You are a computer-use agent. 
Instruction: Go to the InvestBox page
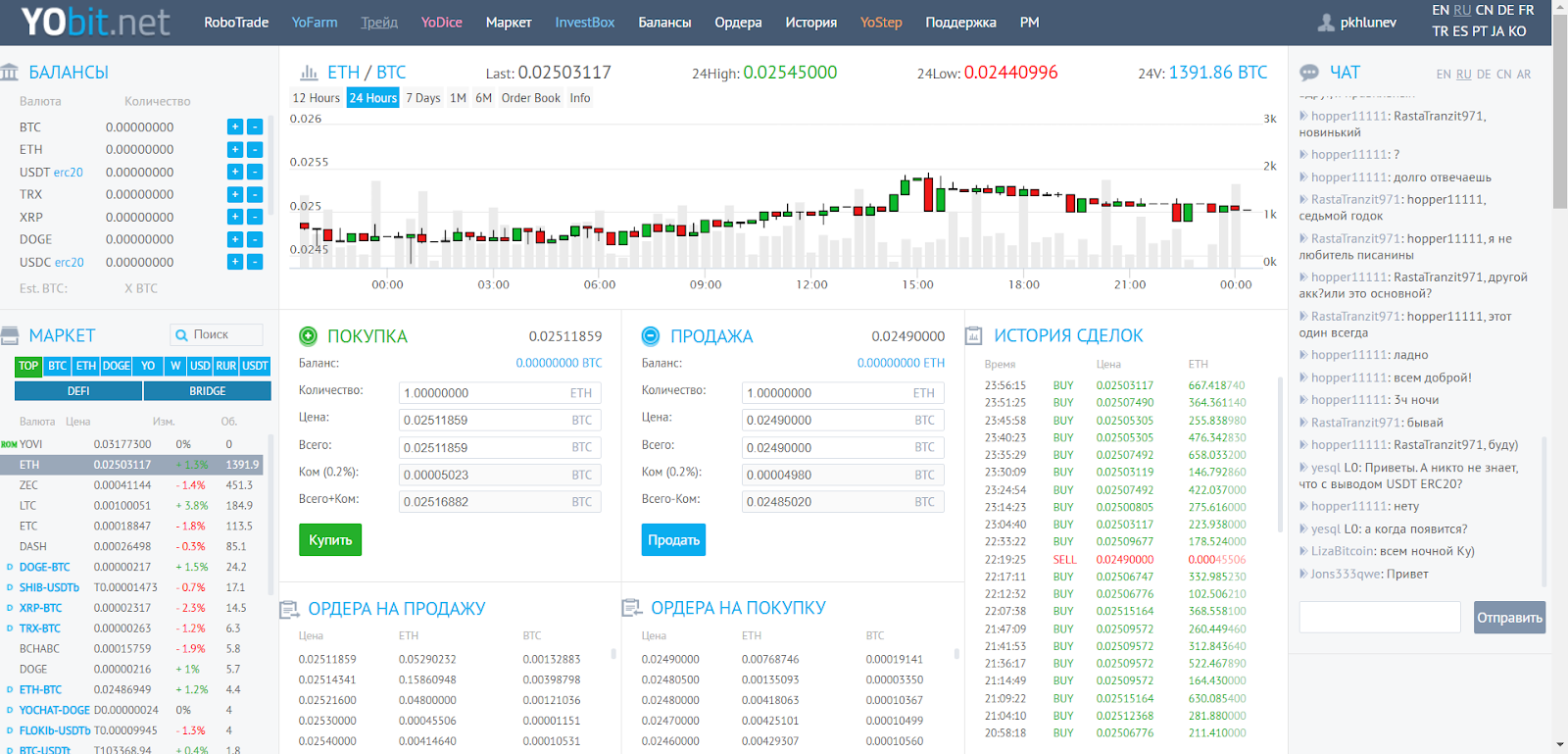(585, 23)
